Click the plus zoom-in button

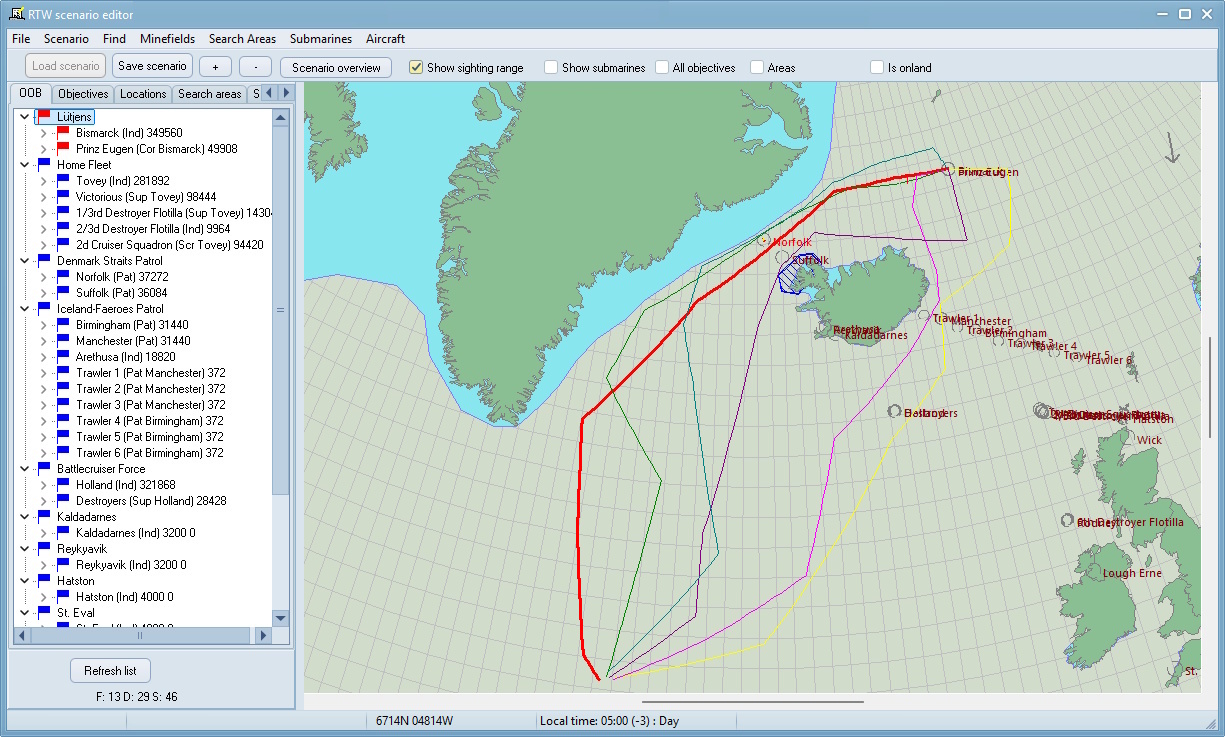coord(215,67)
